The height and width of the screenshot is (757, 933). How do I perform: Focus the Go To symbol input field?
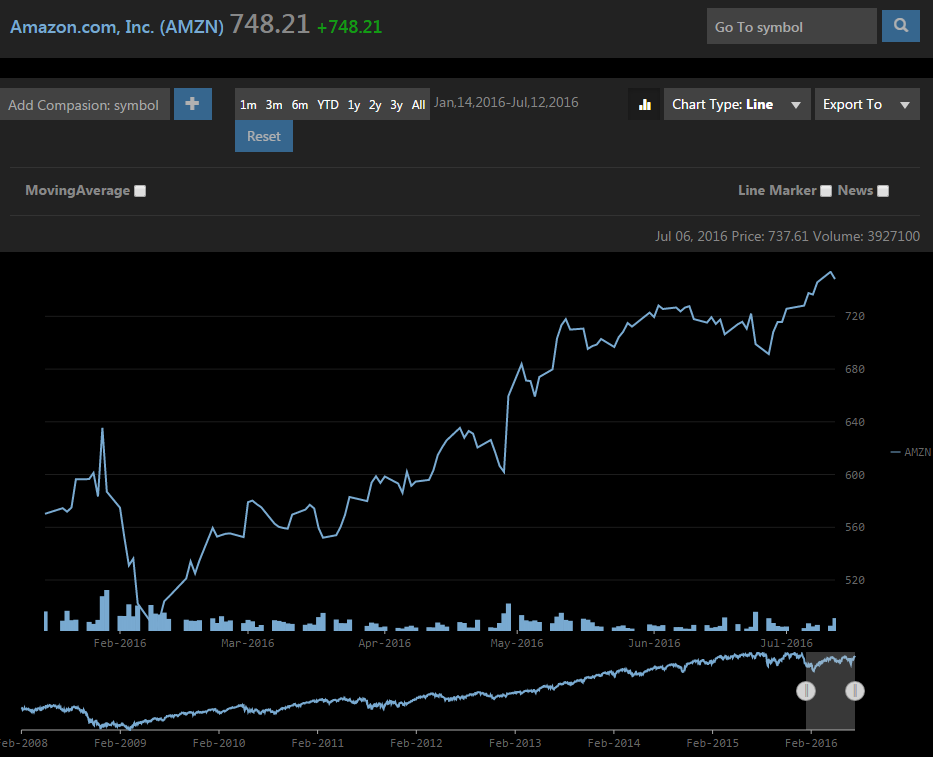791,26
